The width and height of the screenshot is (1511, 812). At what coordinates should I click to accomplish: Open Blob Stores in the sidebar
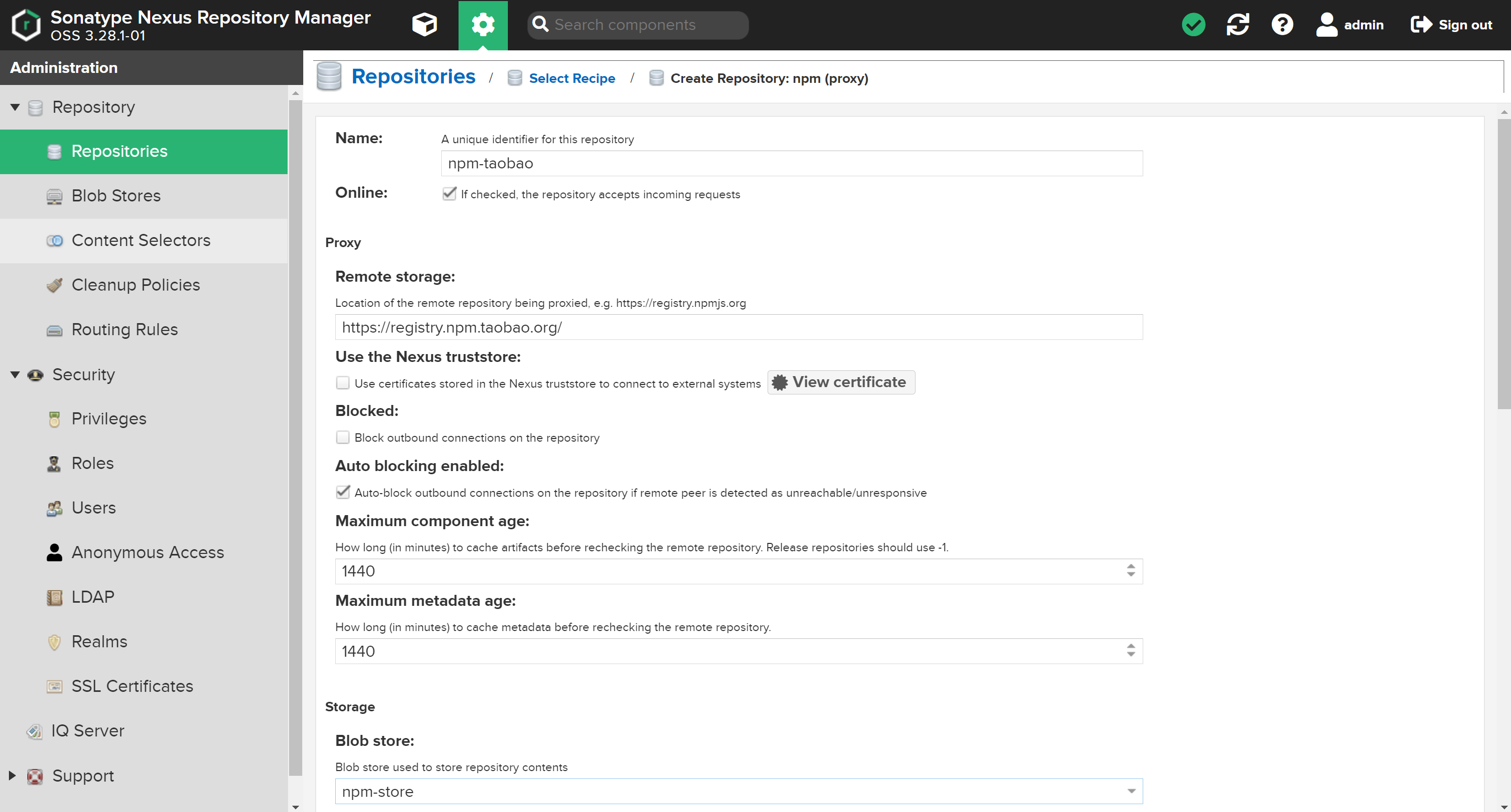coord(144,196)
